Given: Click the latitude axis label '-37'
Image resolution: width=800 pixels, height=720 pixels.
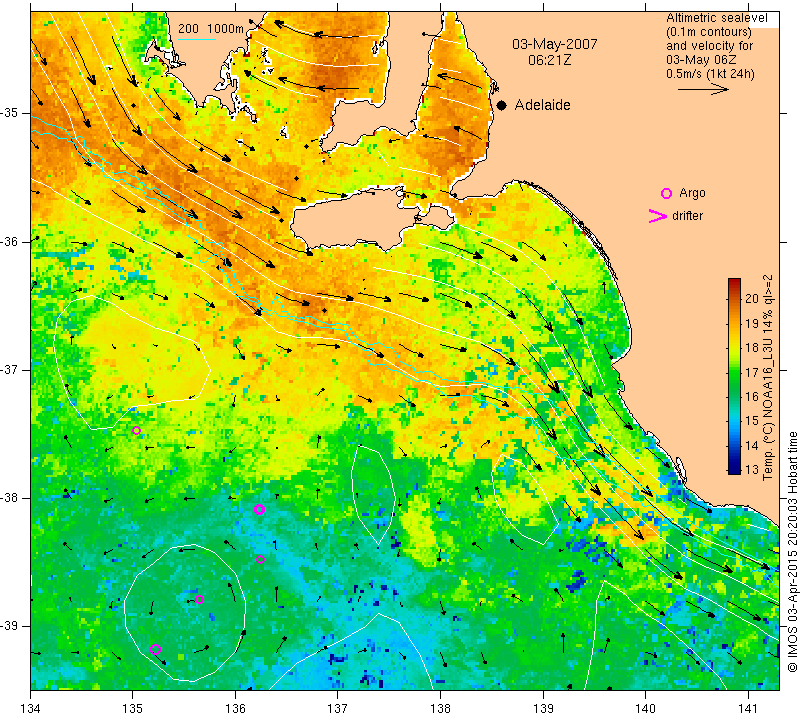Looking at the screenshot, I should pos(10,369).
